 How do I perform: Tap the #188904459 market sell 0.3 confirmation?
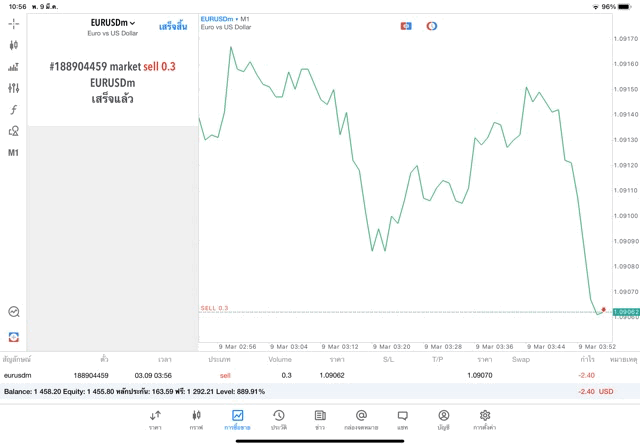(113, 67)
